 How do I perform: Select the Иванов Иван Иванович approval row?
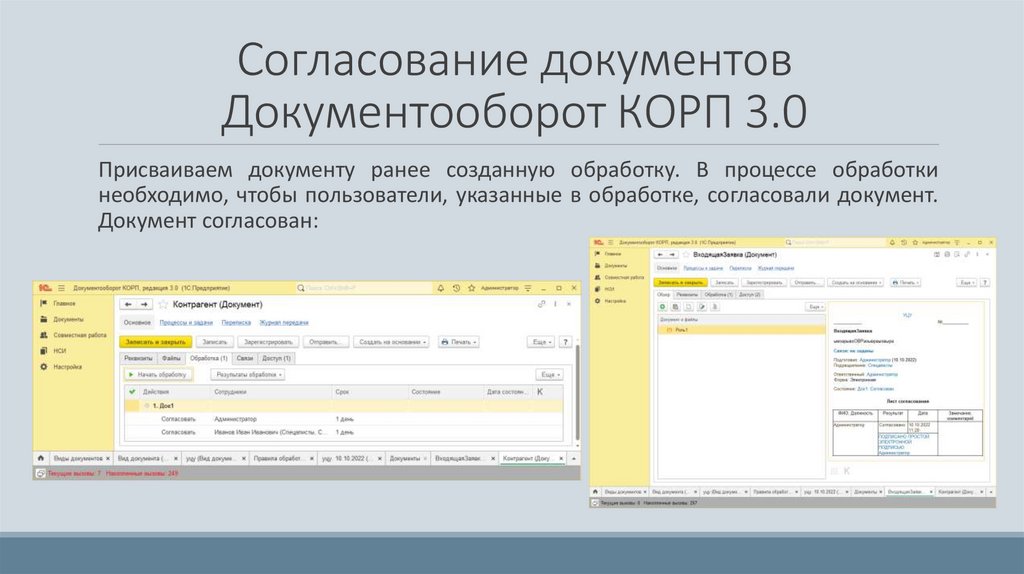(344, 432)
